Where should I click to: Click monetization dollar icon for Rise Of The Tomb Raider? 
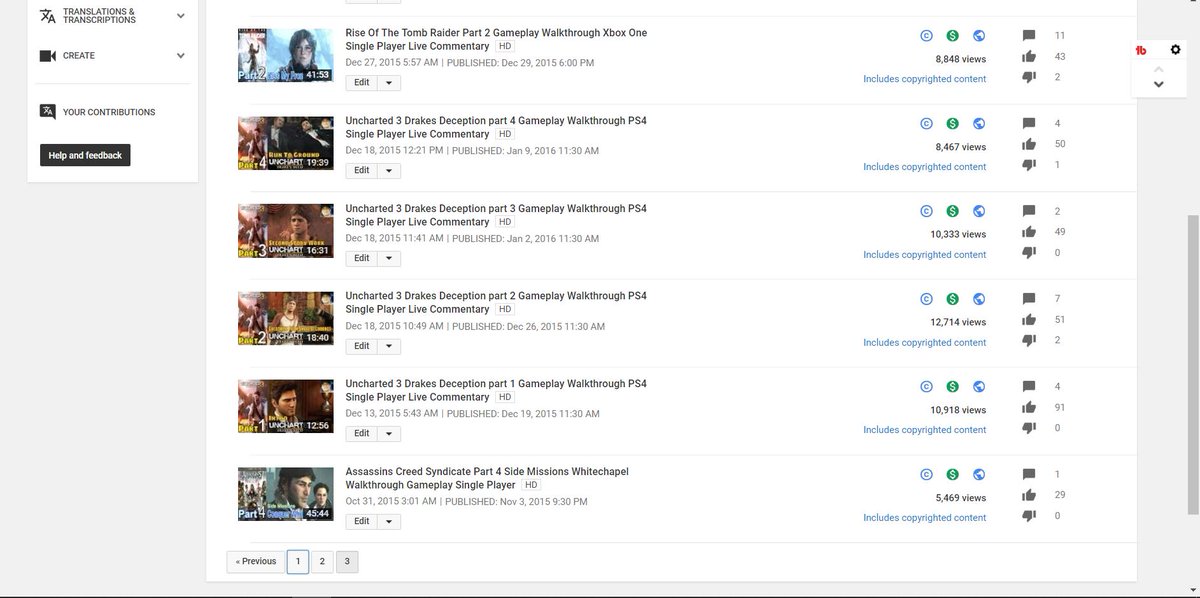coord(953,36)
